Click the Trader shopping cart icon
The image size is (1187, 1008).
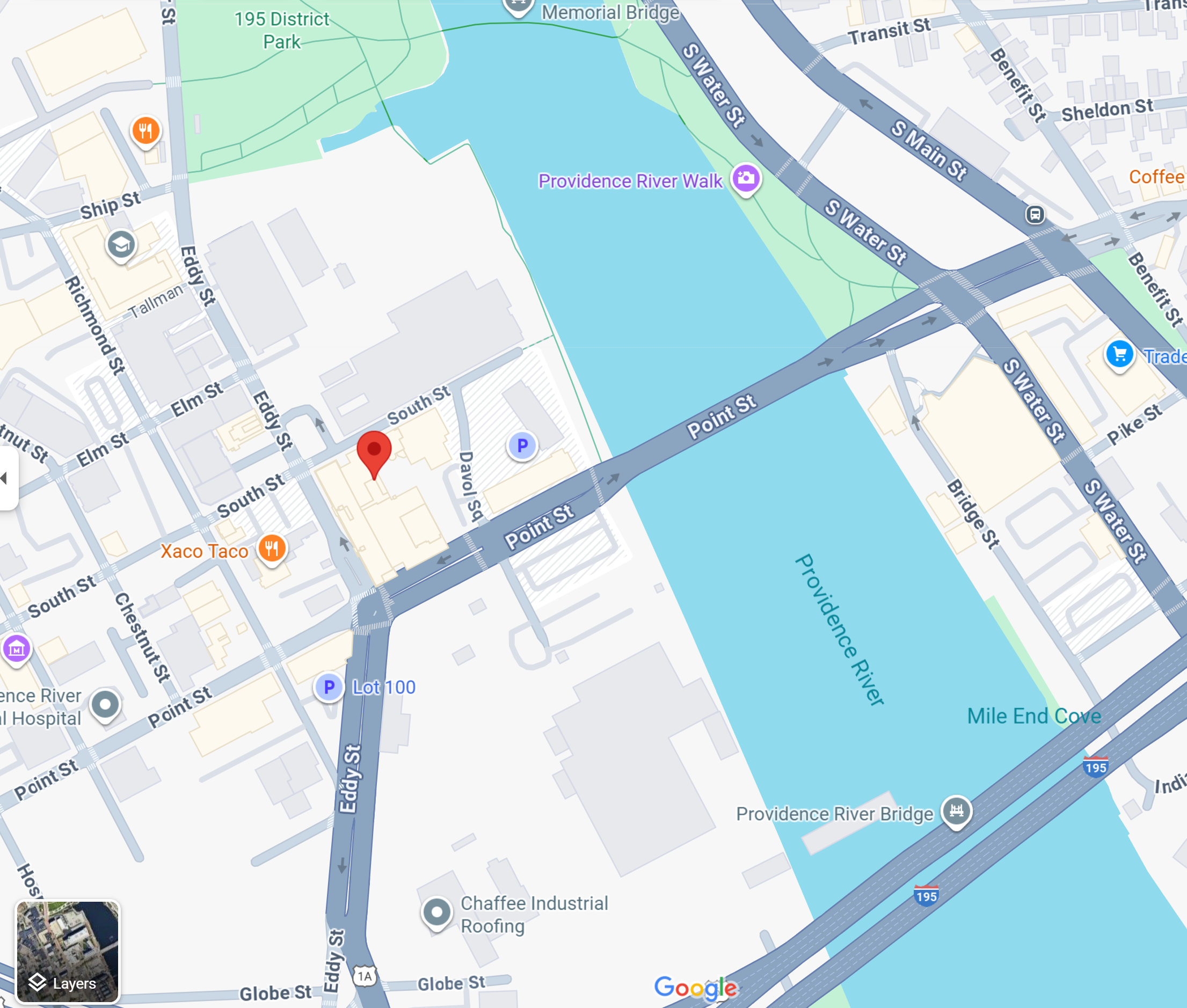[x=1119, y=355]
